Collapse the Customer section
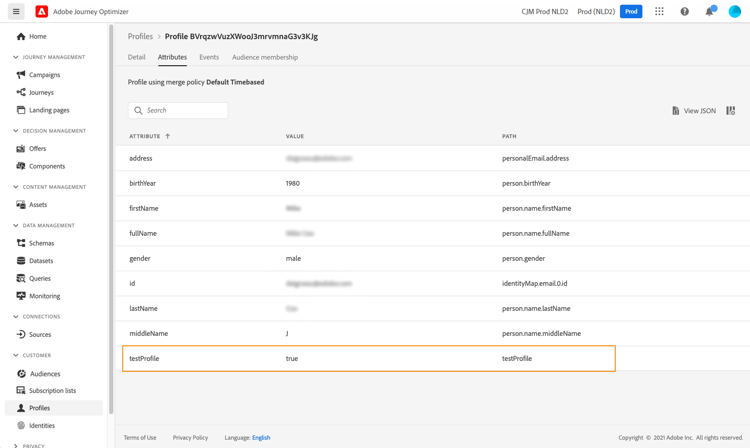The width and height of the screenshot is (750, 448). (x=16, y=355)
